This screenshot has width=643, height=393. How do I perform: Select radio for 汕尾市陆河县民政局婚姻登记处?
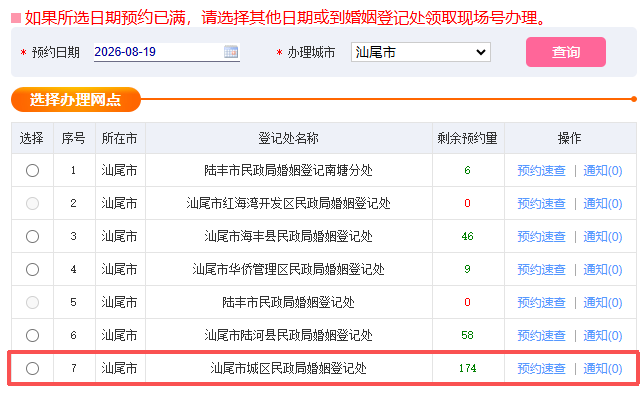click(x=32, y=336)
